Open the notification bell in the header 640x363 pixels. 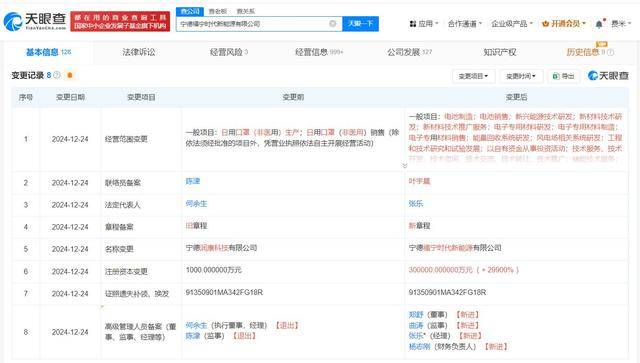pyautogui.click(x=599, y=24)
